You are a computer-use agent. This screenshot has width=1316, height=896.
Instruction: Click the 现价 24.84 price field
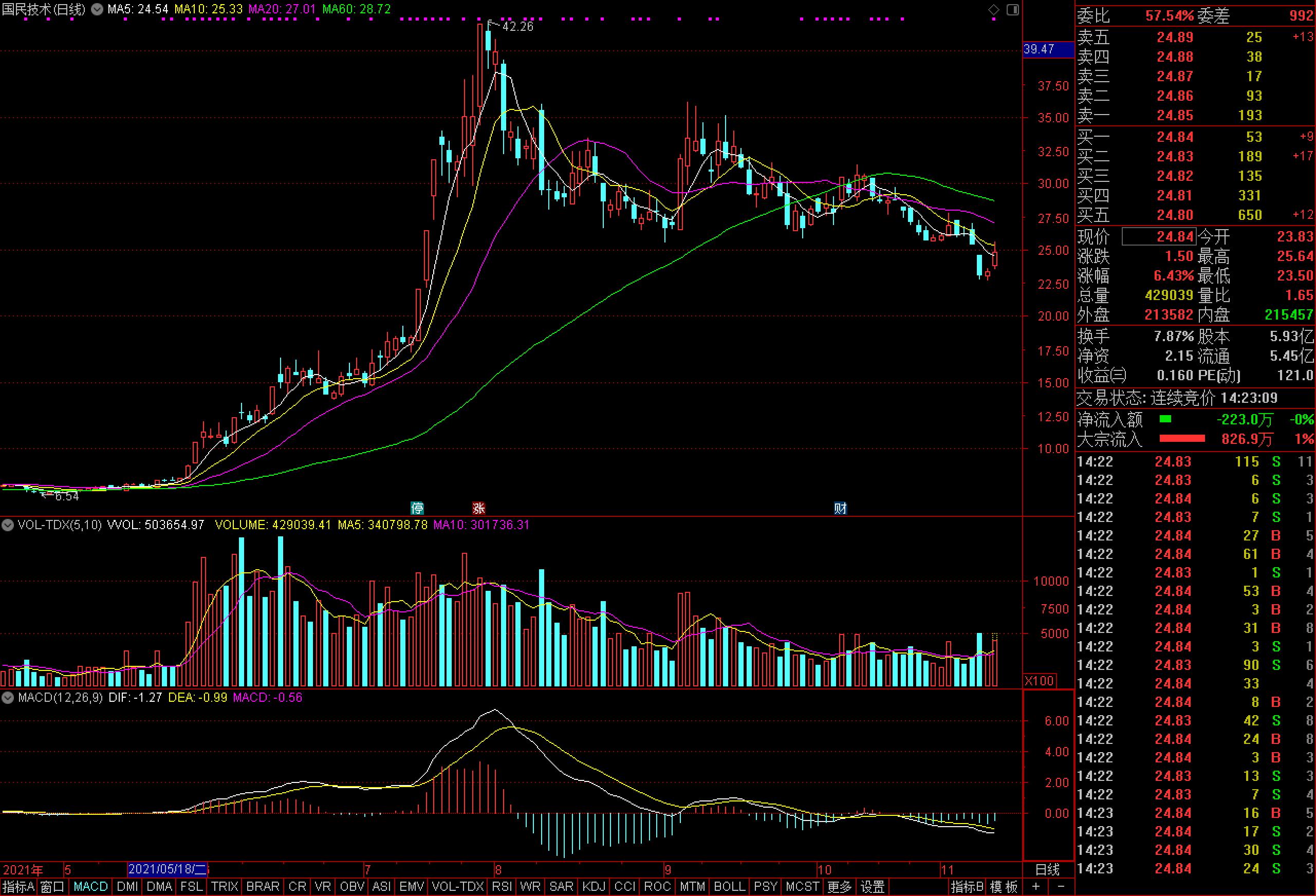click(x=1158, y=237)
